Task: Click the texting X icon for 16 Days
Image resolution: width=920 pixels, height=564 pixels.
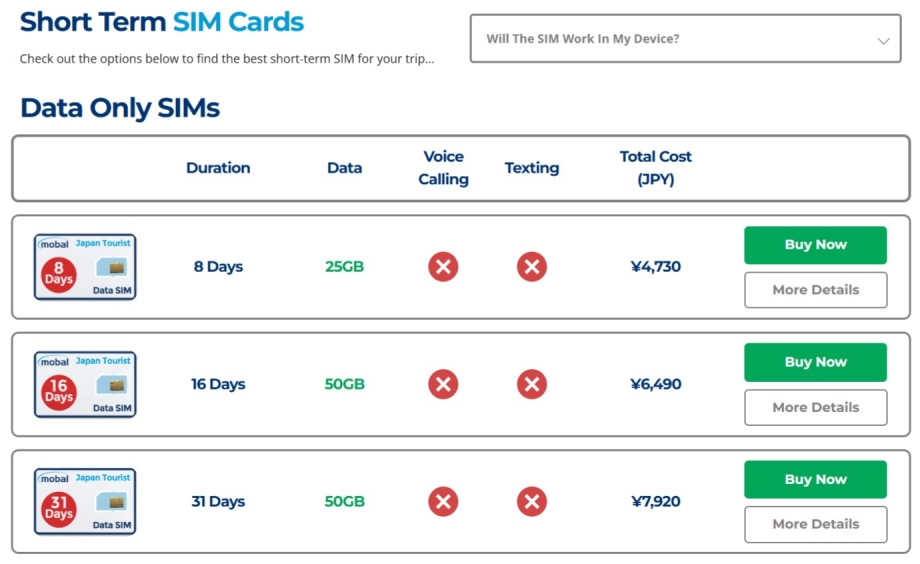Action: point(532,384)
